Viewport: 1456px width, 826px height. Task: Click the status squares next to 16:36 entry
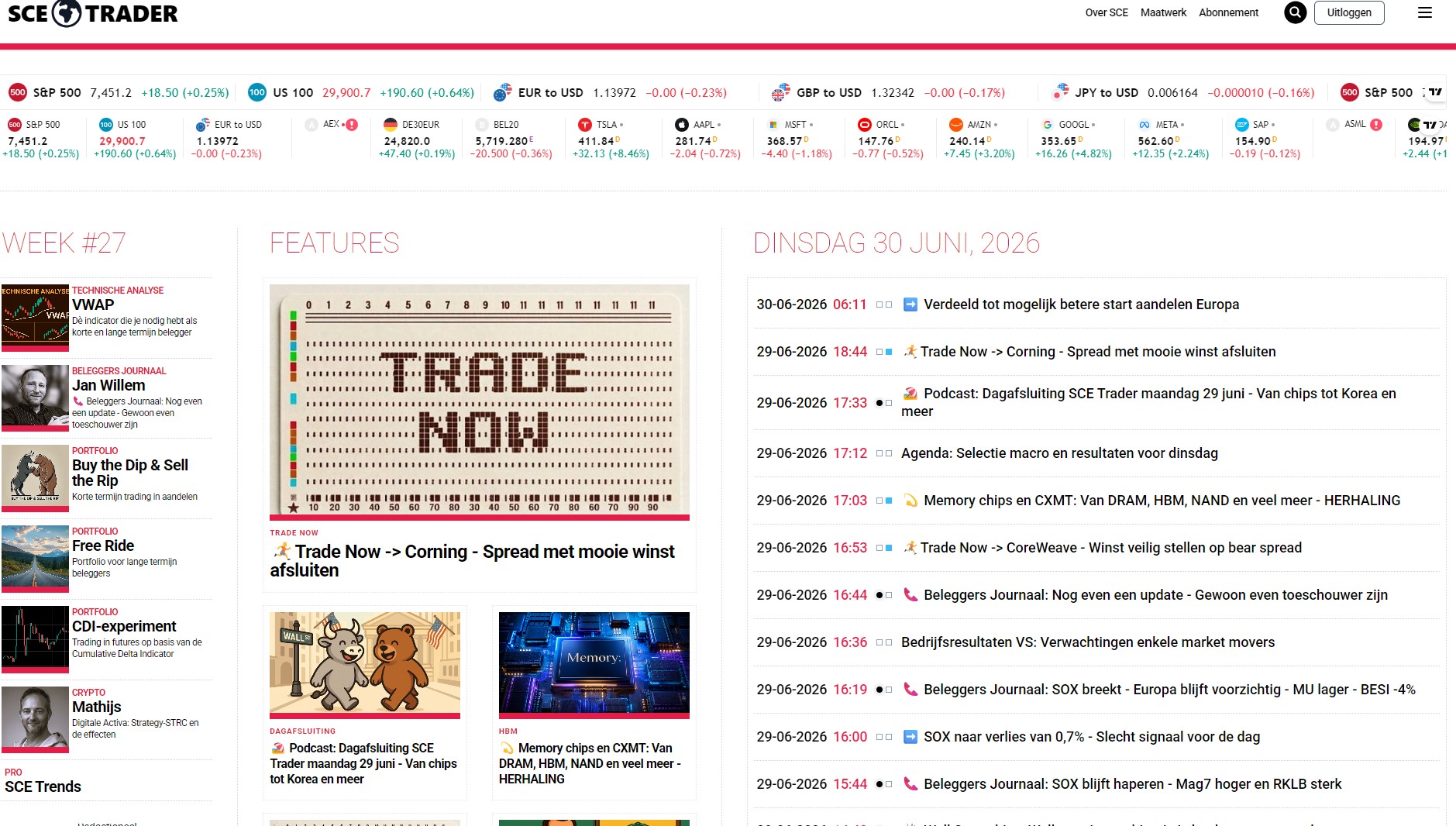coord(884,642)
